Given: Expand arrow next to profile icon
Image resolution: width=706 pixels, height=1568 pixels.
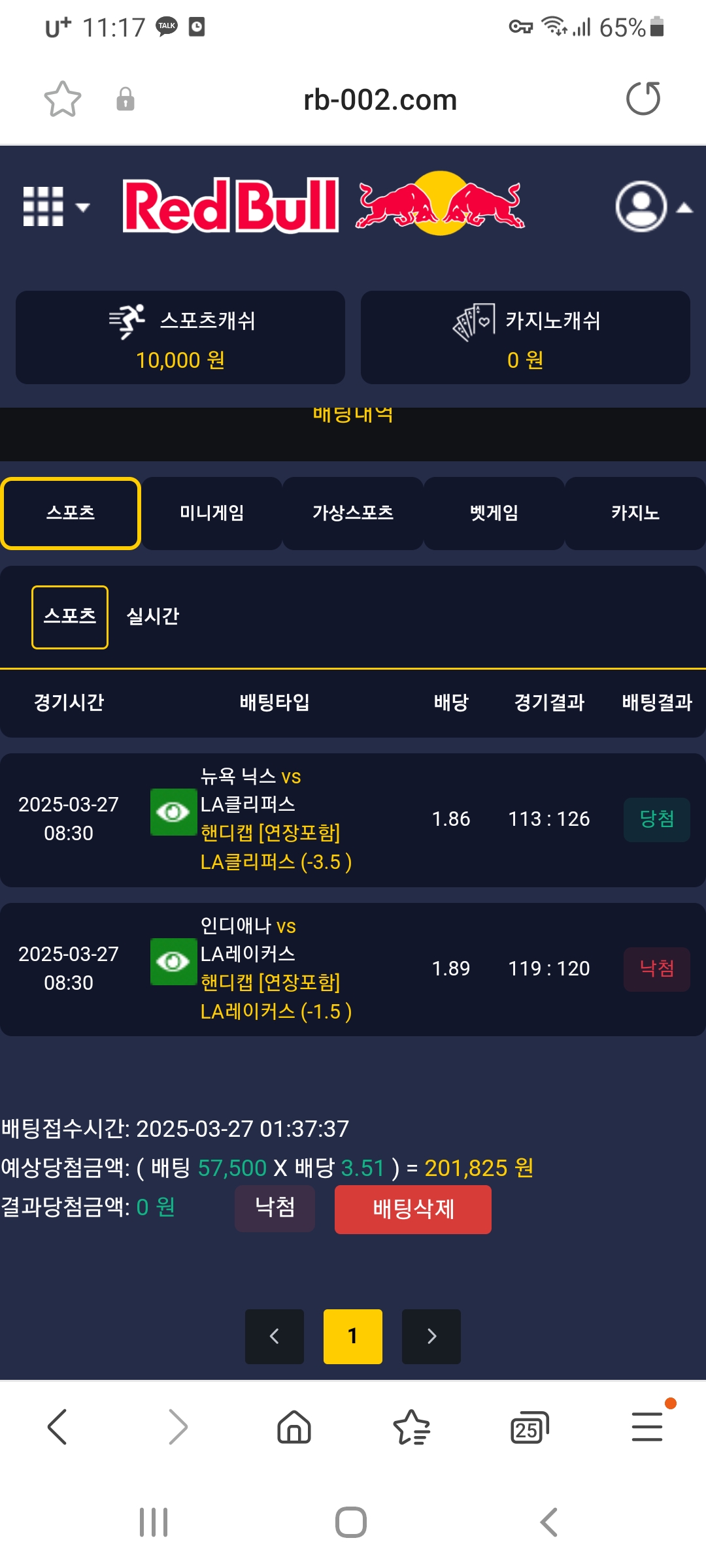Looking at the screenshot, I should (x=684, y=208).
